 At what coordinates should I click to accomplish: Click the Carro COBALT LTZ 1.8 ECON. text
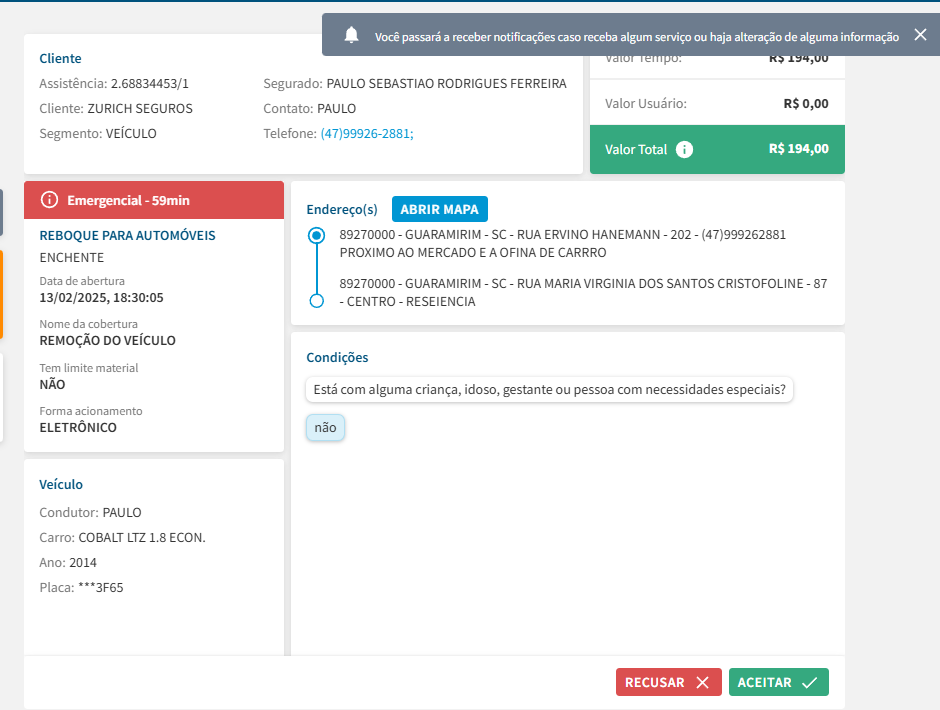tap(122, 537)
